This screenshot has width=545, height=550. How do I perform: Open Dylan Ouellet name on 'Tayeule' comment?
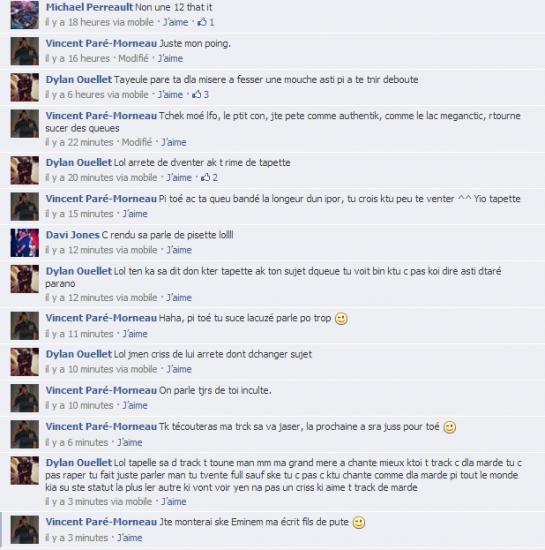(79, 80)
